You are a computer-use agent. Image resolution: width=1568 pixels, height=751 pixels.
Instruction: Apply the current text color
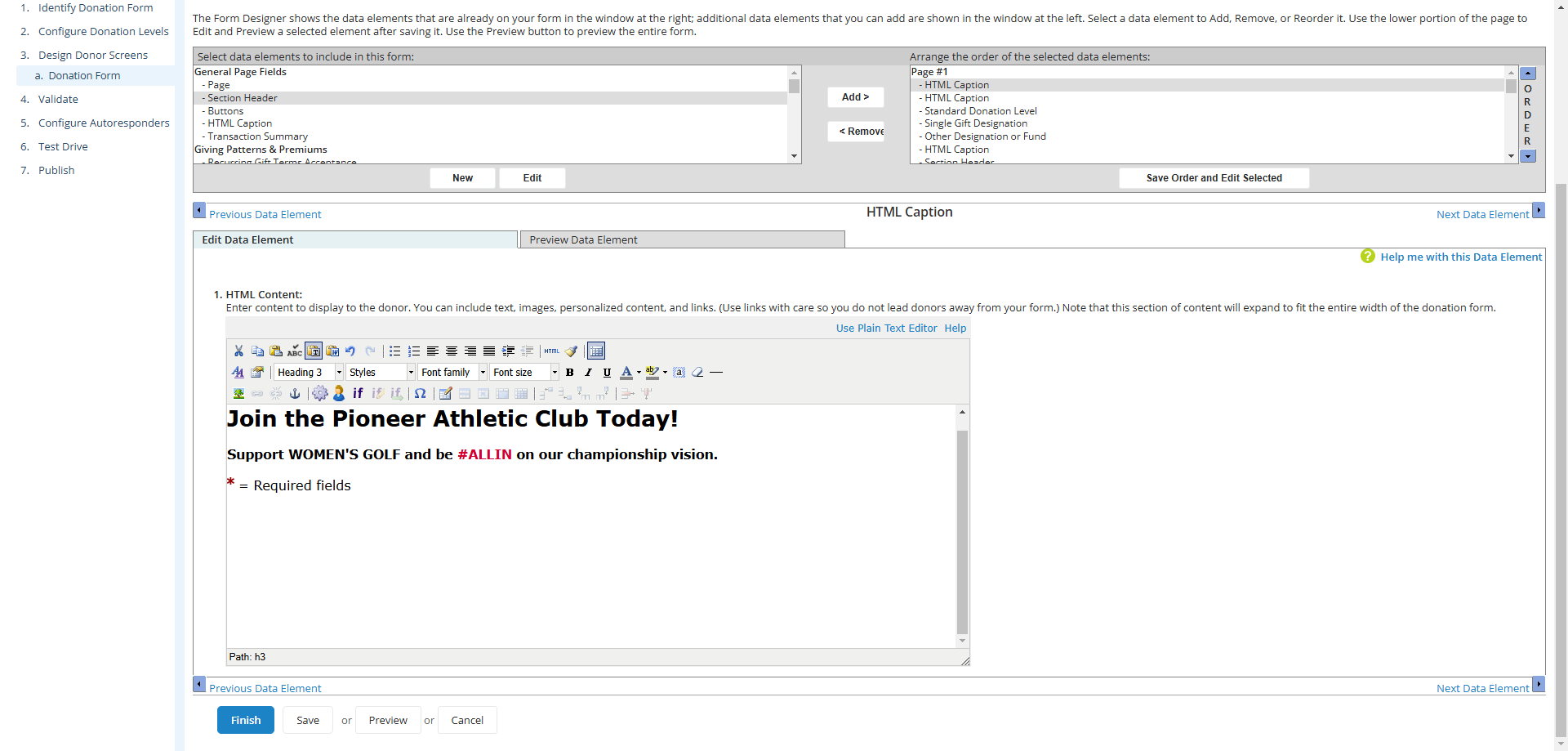pos(626,372)
